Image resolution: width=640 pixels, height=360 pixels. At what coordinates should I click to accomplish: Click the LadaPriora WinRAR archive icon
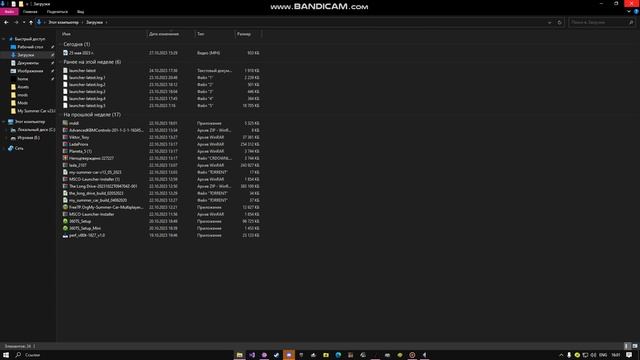[x=65, y=144]
